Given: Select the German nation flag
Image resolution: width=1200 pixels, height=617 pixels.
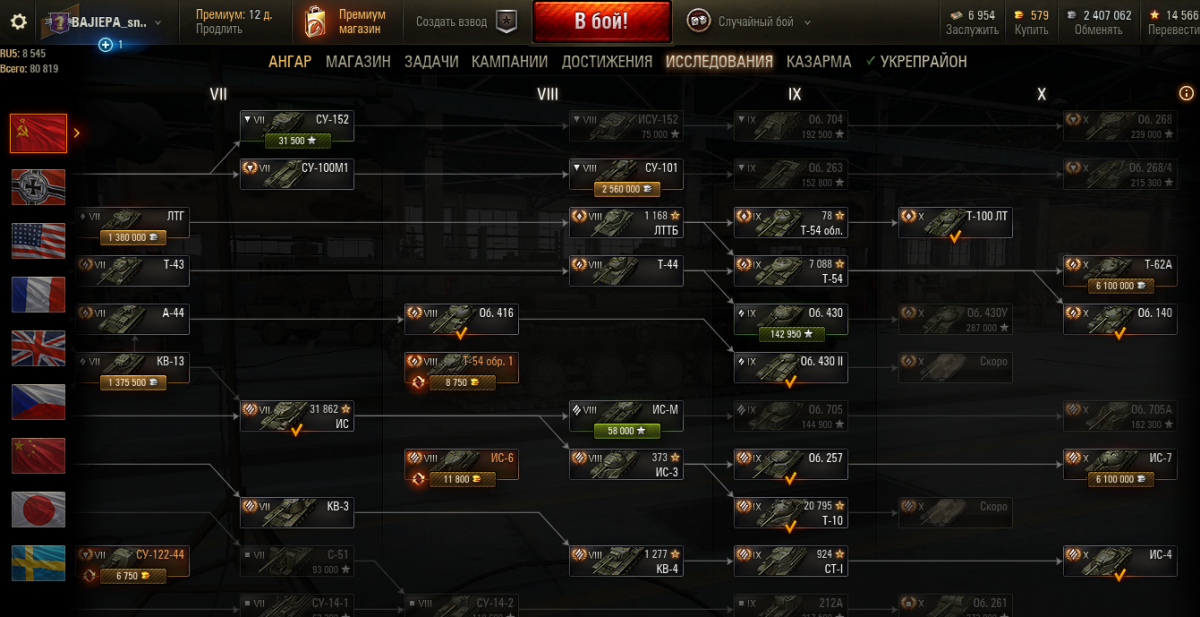Looking at the screenshot, I should (38, 187).
